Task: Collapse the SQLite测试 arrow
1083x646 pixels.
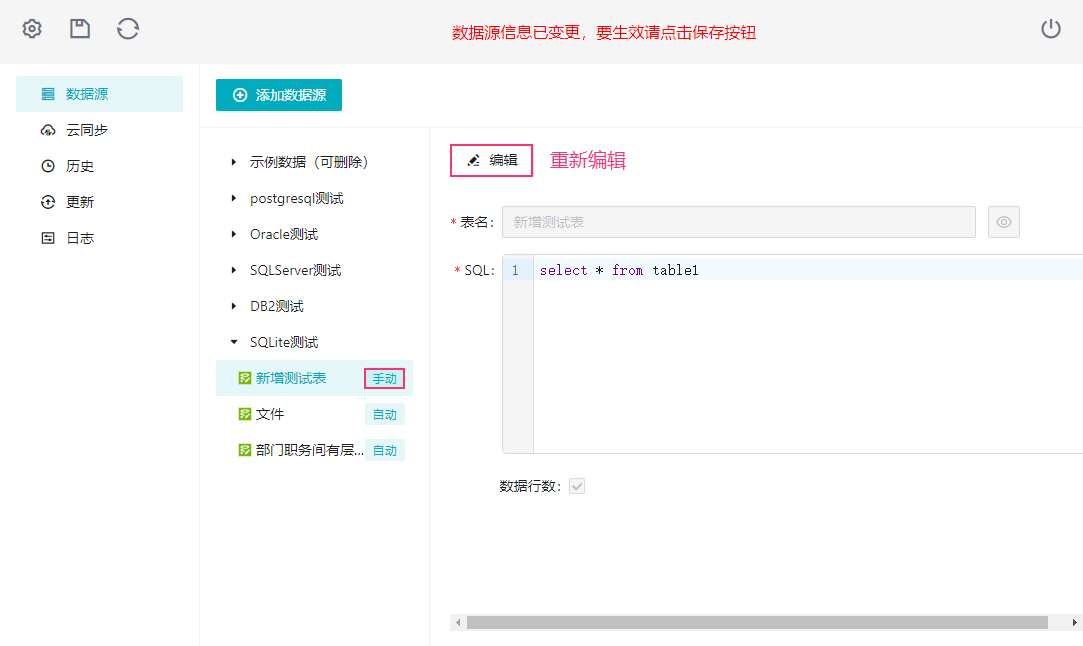Action: 233,342
